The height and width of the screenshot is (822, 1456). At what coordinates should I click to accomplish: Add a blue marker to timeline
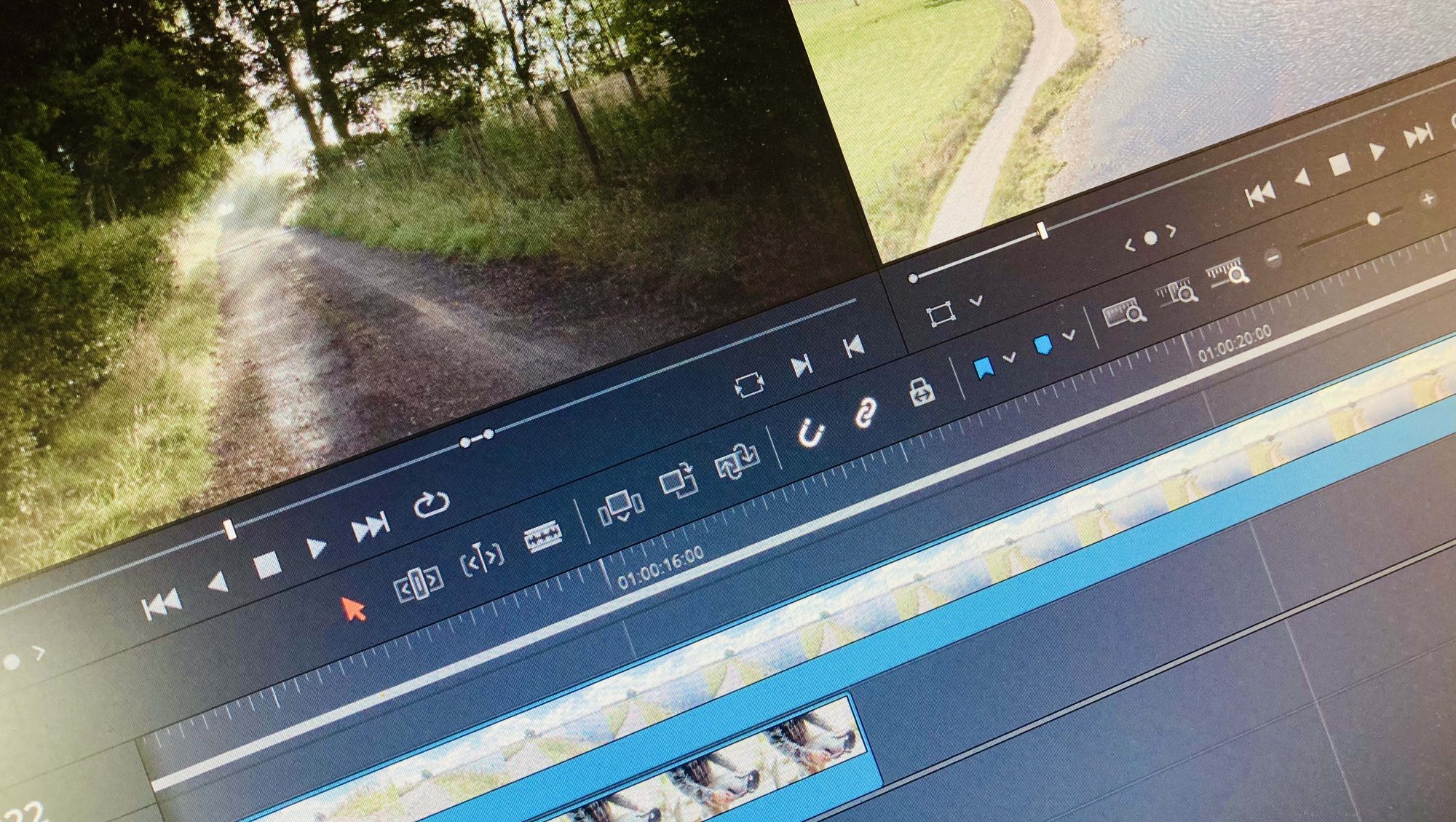tap(1044, 346)
